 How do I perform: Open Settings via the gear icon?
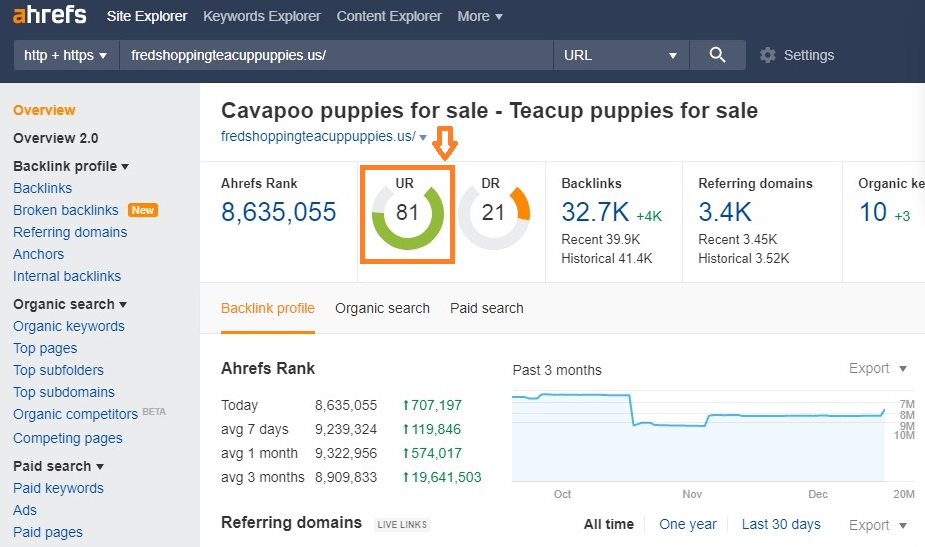768,55
